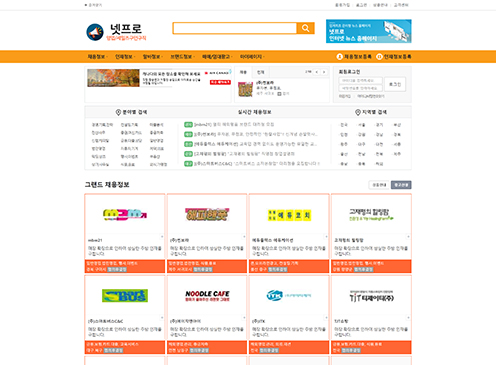The image size is (496, 365).
Task: Click the ID input in 회원로그인 box
Action: 360,81
